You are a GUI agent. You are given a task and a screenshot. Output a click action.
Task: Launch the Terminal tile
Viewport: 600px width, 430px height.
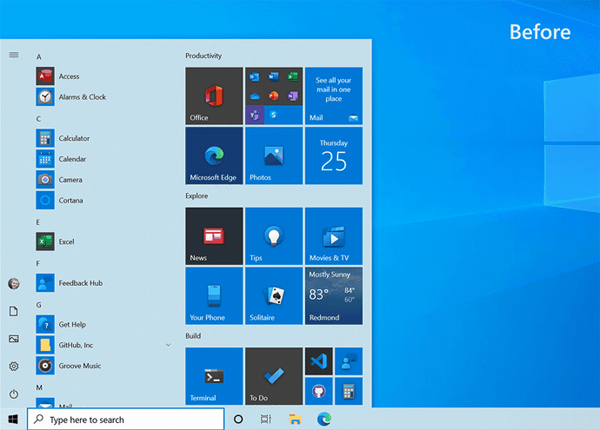[214, 377]
